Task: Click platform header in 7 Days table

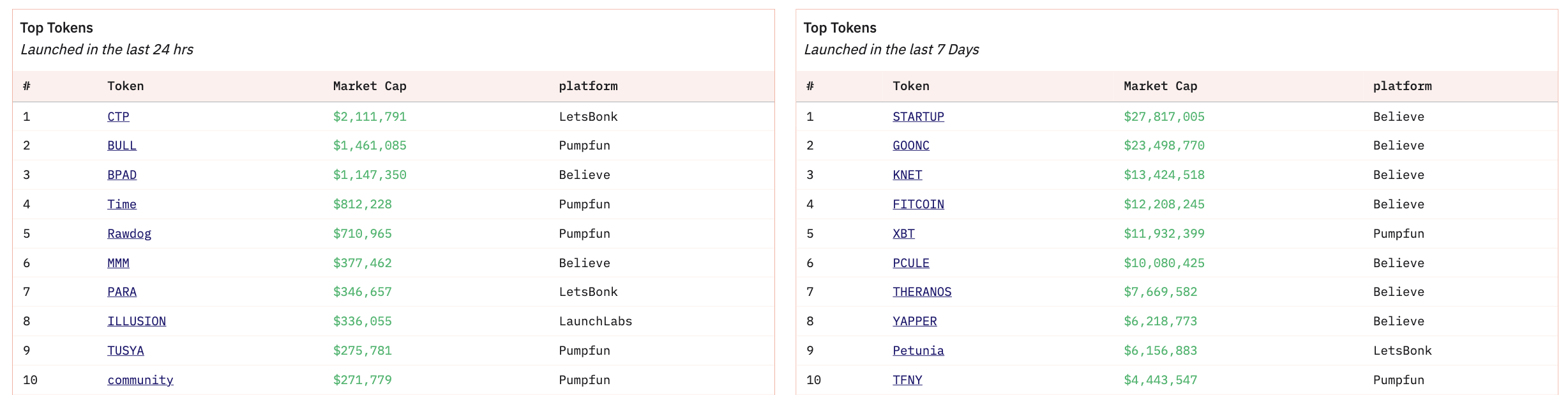Action: point(1402,86)
